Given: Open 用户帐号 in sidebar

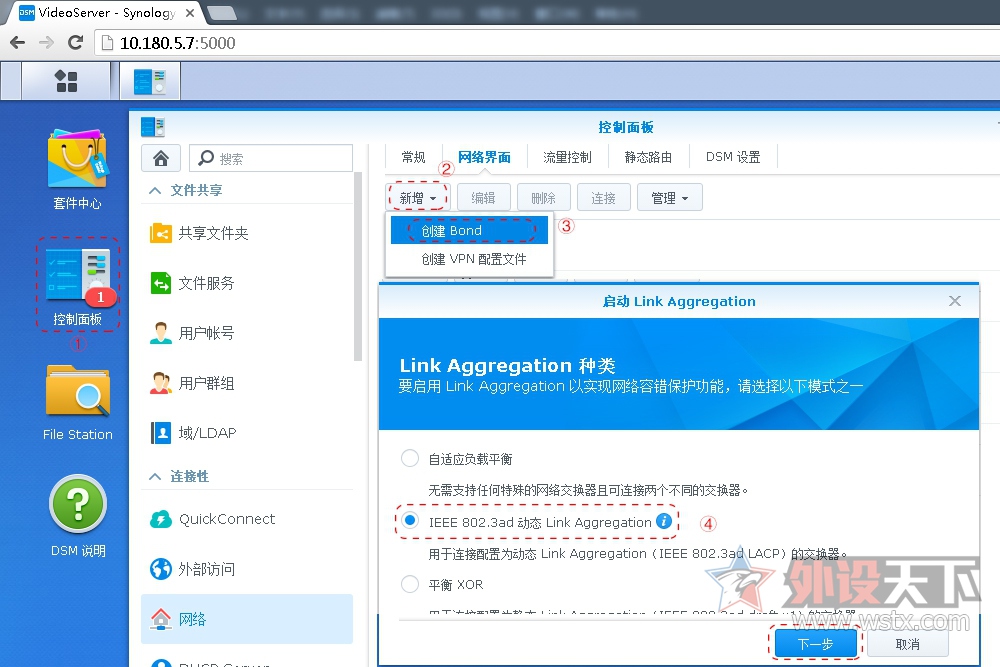Looking at the screenshot, I should [247, 333].
